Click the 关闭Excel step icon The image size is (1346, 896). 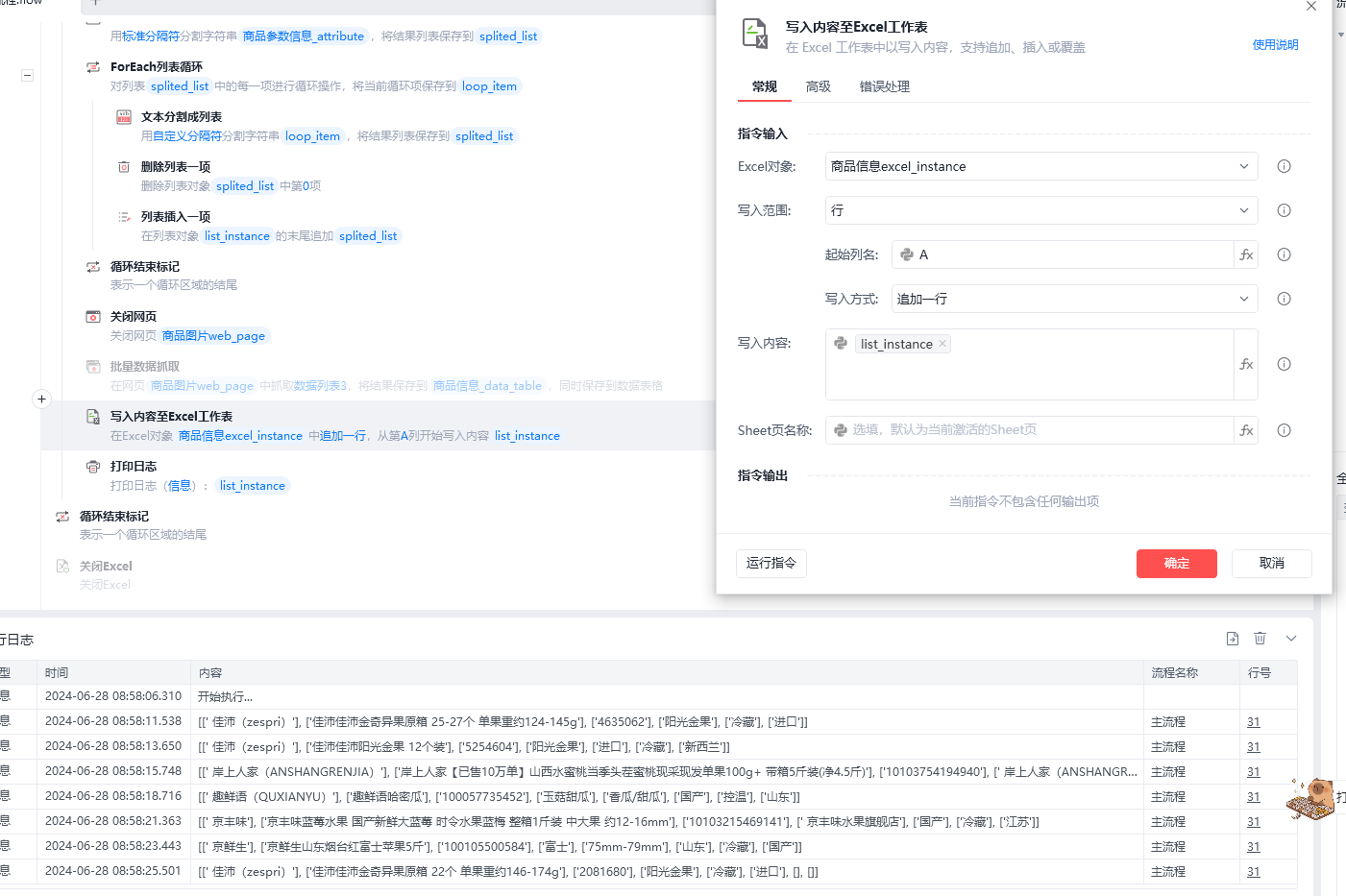click(62, 567)
